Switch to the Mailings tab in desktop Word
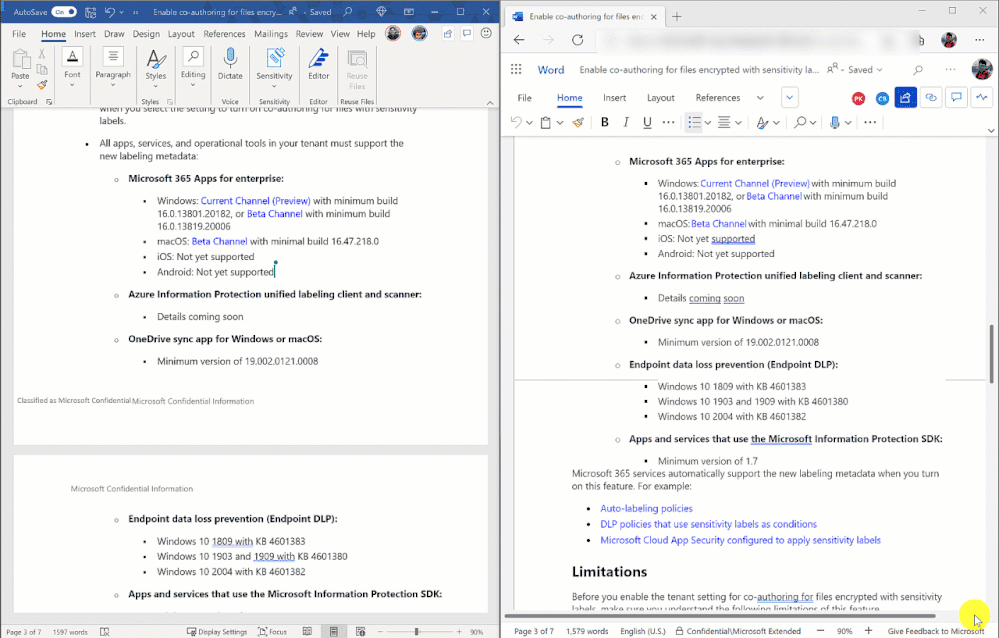Image resolution: width=999 pixels, height=638 pixels. (x=271, y=34)
